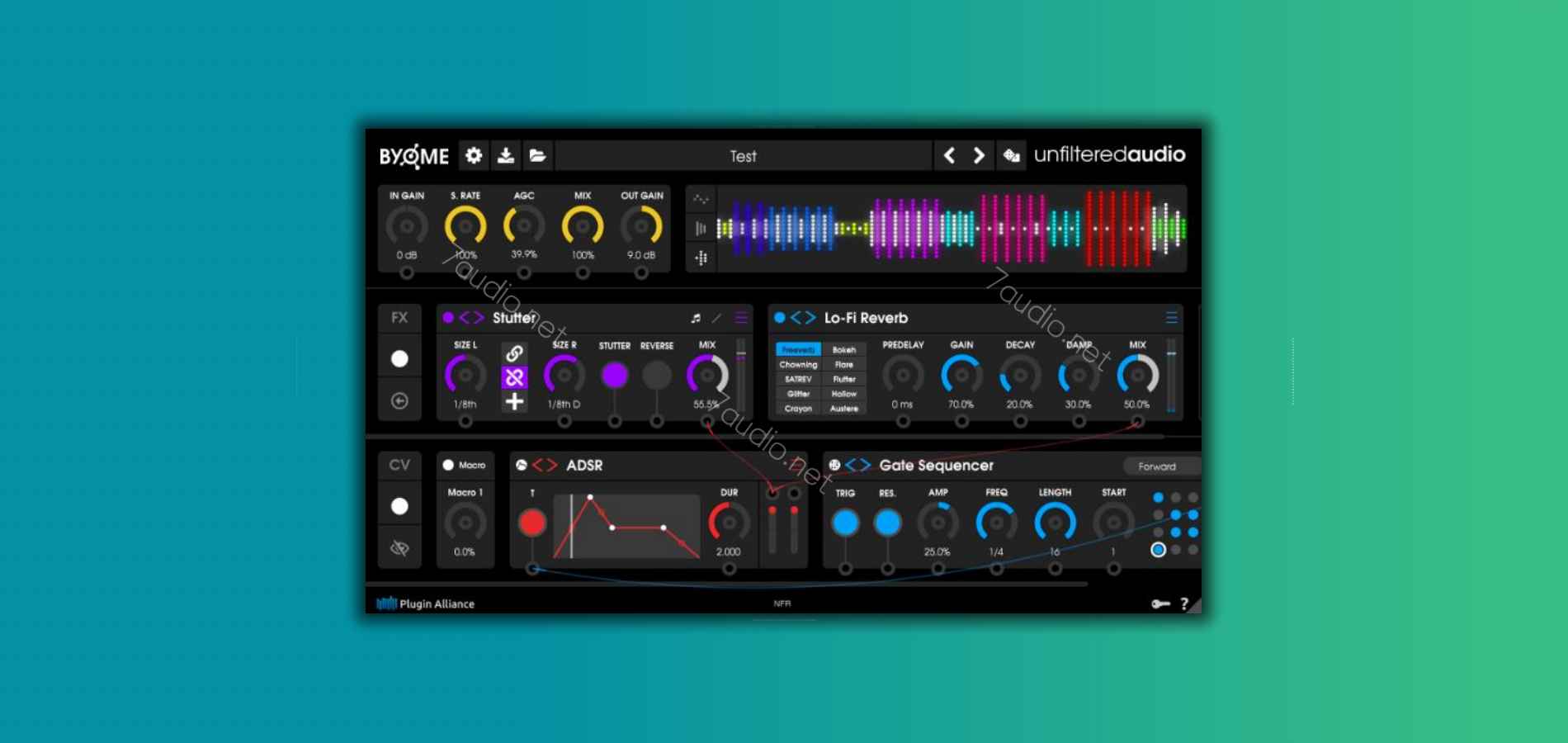
Task: Toggle the Lo-Fi Reverb power dot
Action: 779,317
